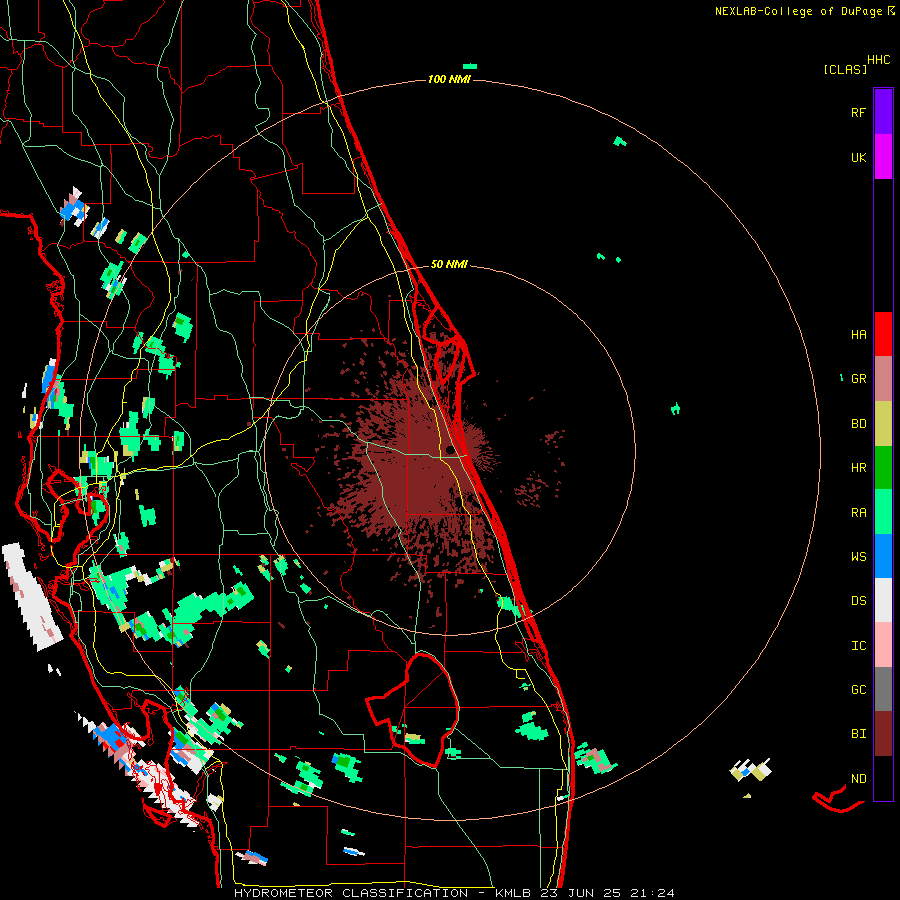This screenshot has width=900, height=900.
Task: Click the "GR" legend label
Action: point(858,379)
